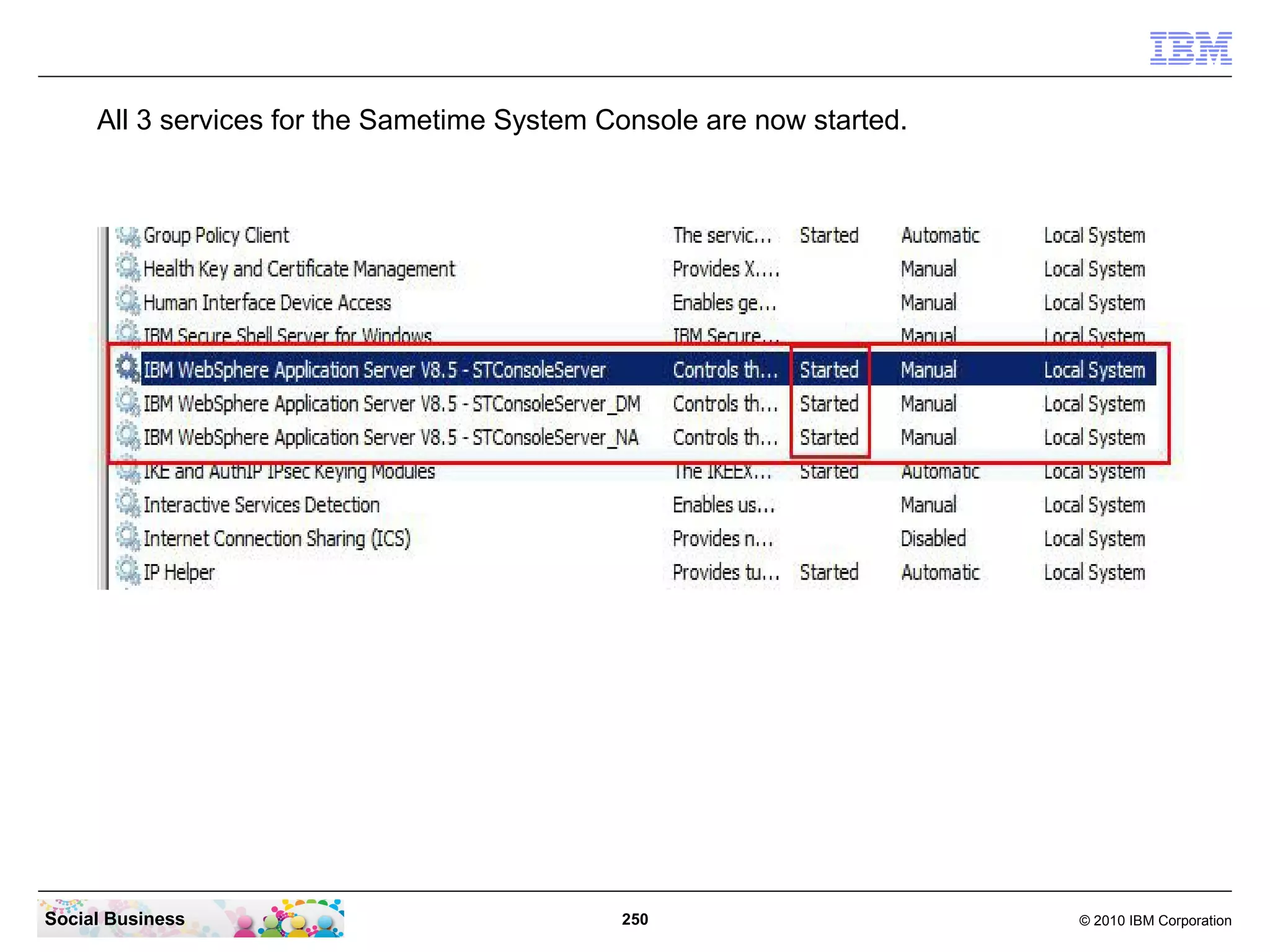Image resolution: width=1270 pixels, height=952 pixels.
Task: Click Manual startup type of selected STConsoleServer
Action: click(928, 370)
